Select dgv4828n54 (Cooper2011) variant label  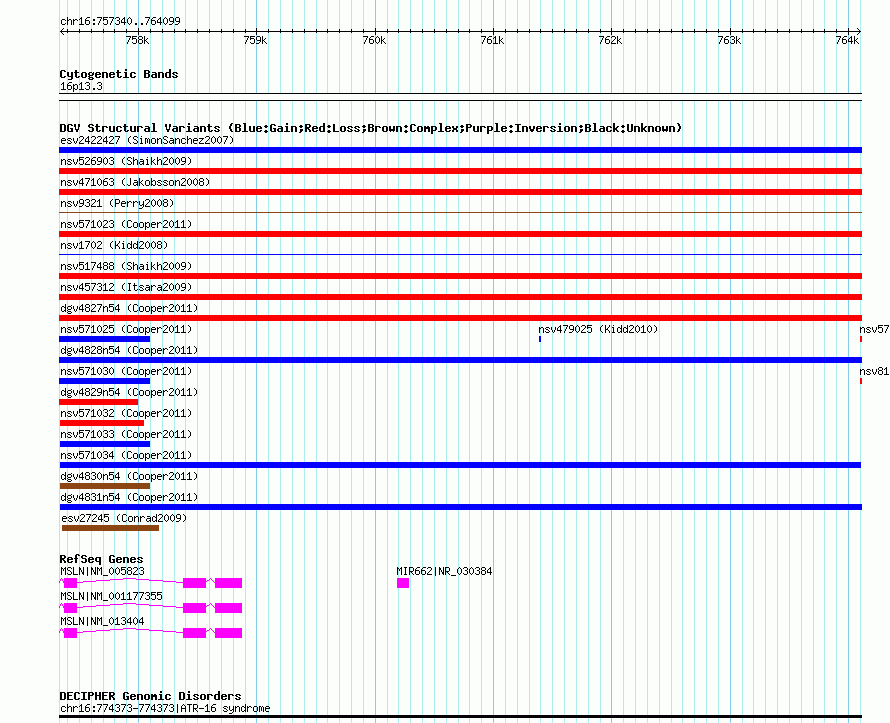click(129, 350)
